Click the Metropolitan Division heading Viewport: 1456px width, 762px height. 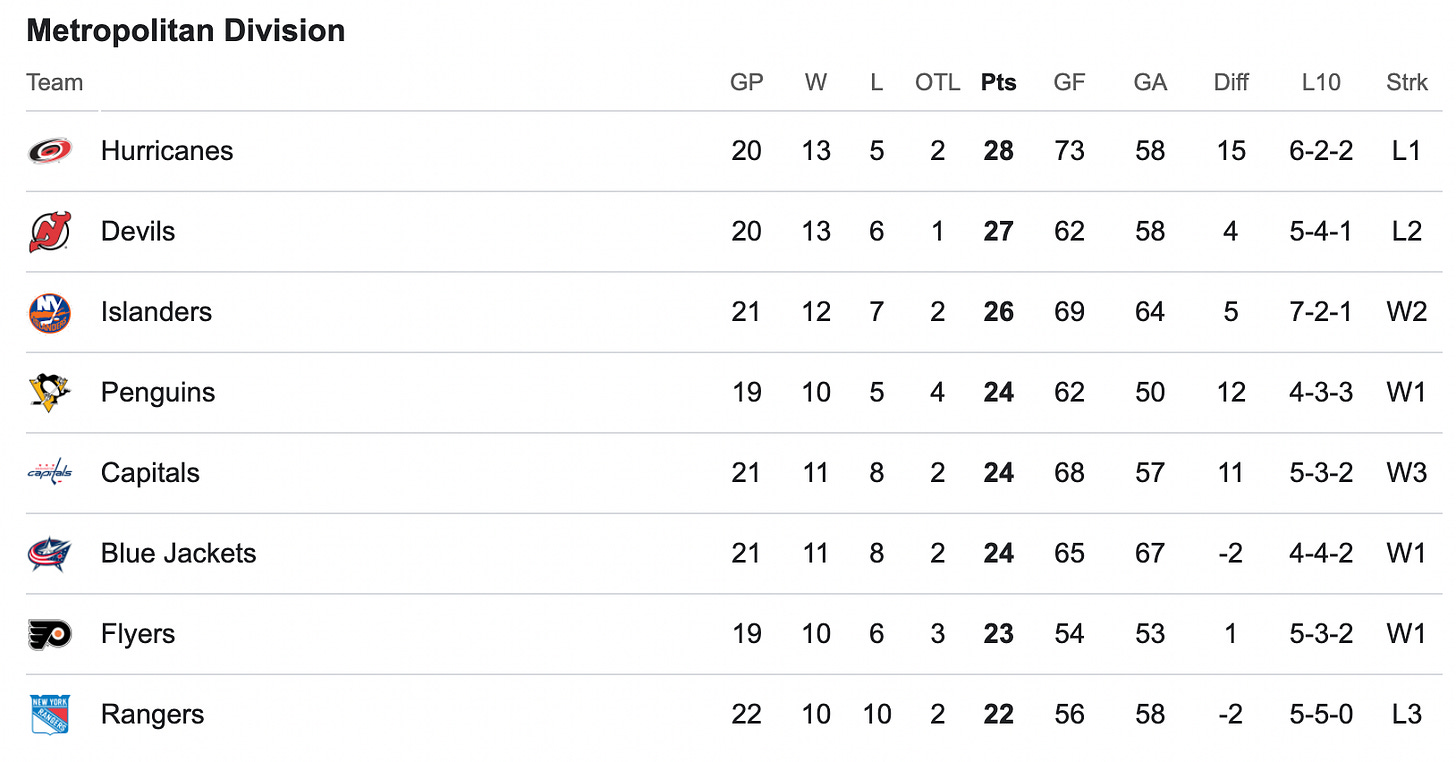coord(186,31)
